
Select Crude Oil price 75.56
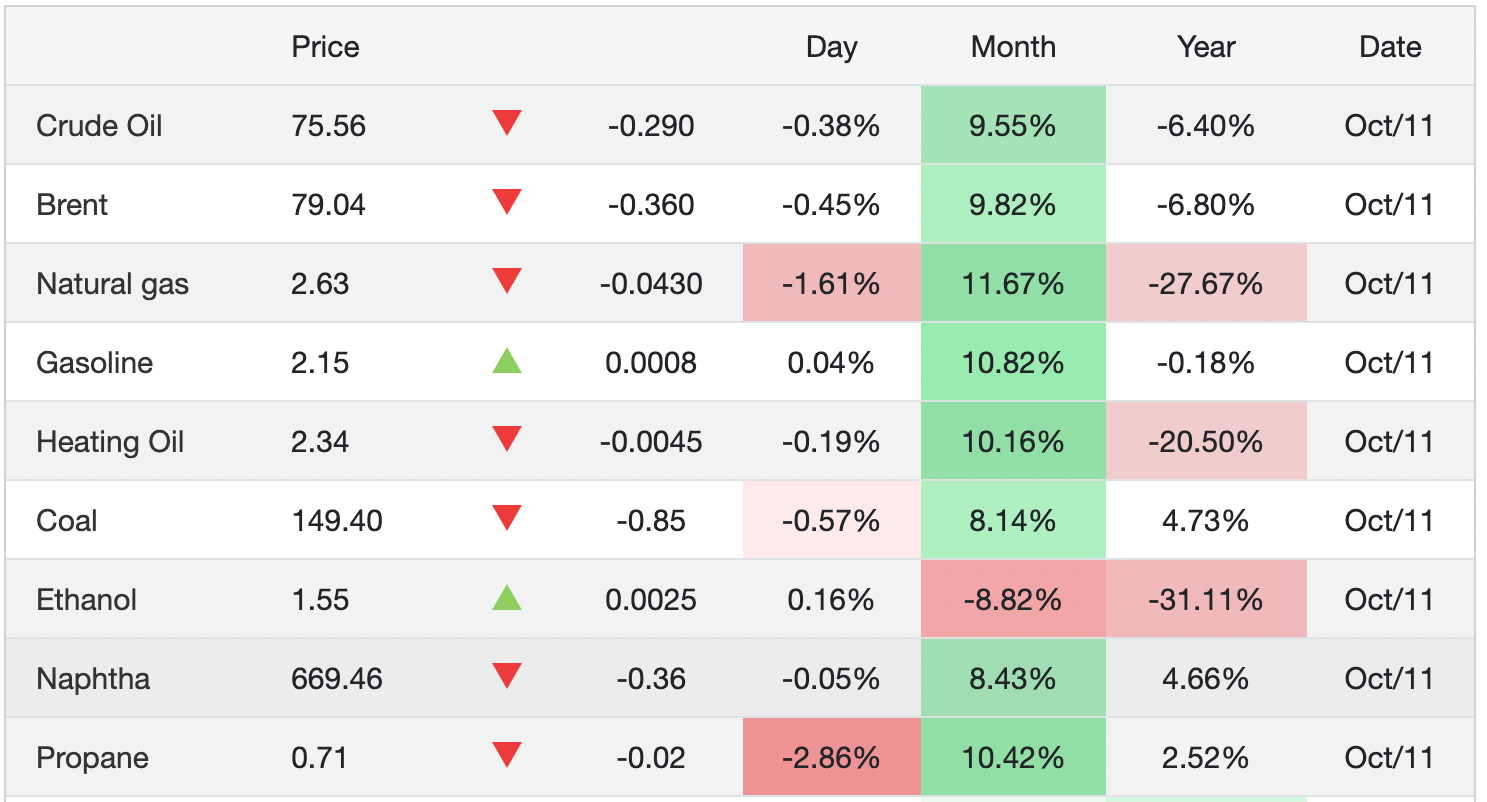pyautogui.click(x=328, y=126)
